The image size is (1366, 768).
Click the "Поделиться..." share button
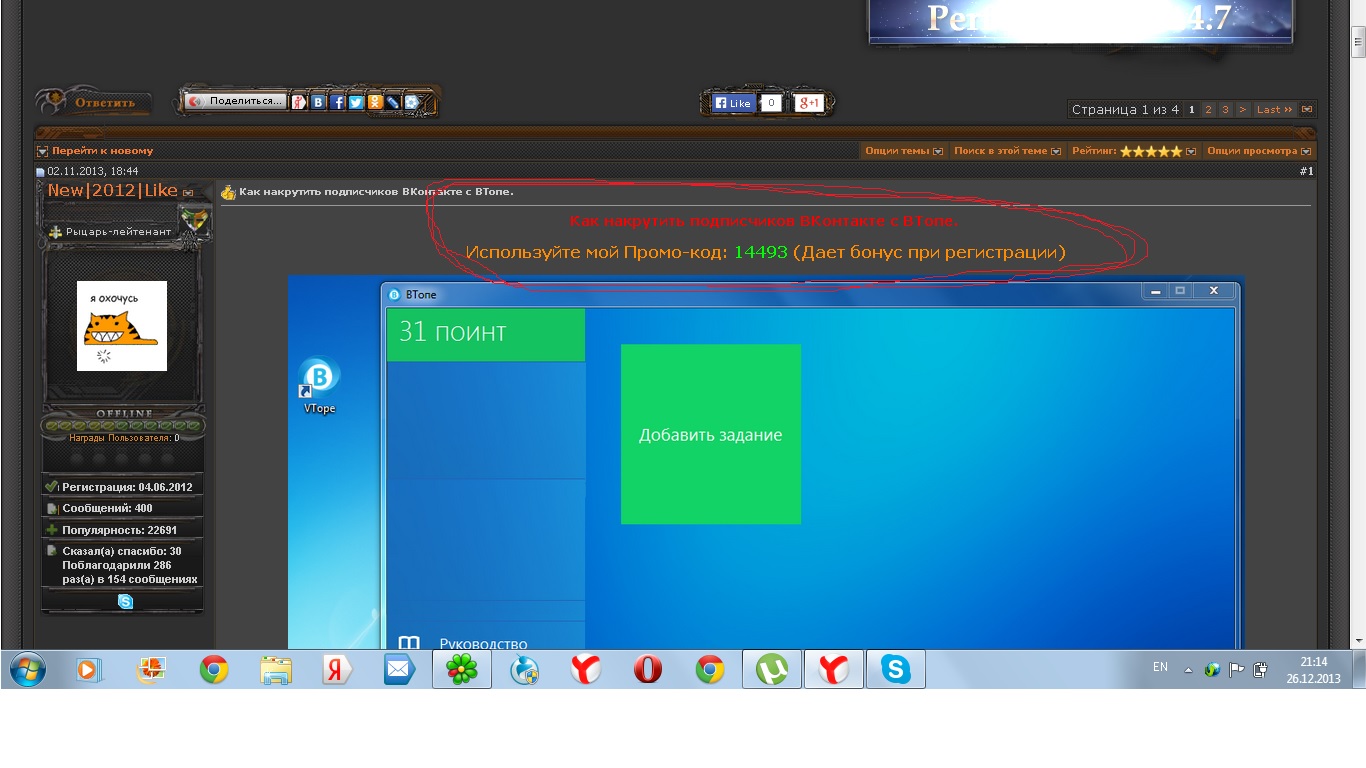pyautogui.click(x=236, y=101)
